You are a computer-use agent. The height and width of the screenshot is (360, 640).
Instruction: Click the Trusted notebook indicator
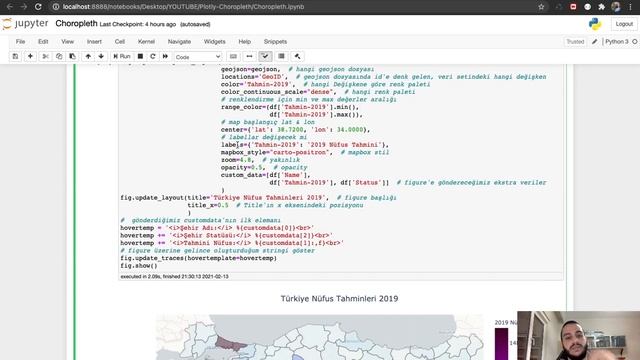coord(575,42)
